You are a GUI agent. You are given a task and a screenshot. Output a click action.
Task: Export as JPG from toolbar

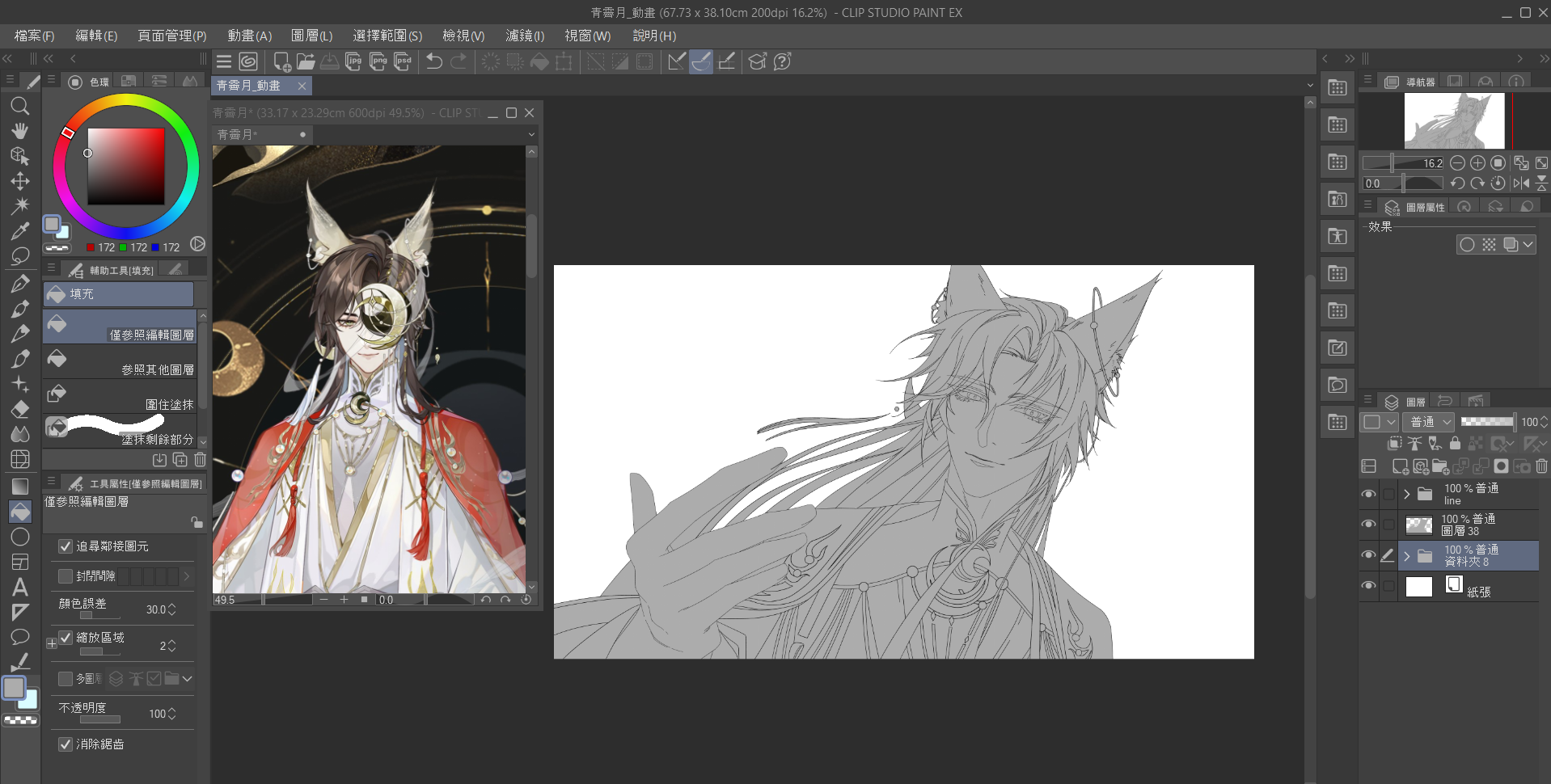pyautogui.click(x=353, y=61)
